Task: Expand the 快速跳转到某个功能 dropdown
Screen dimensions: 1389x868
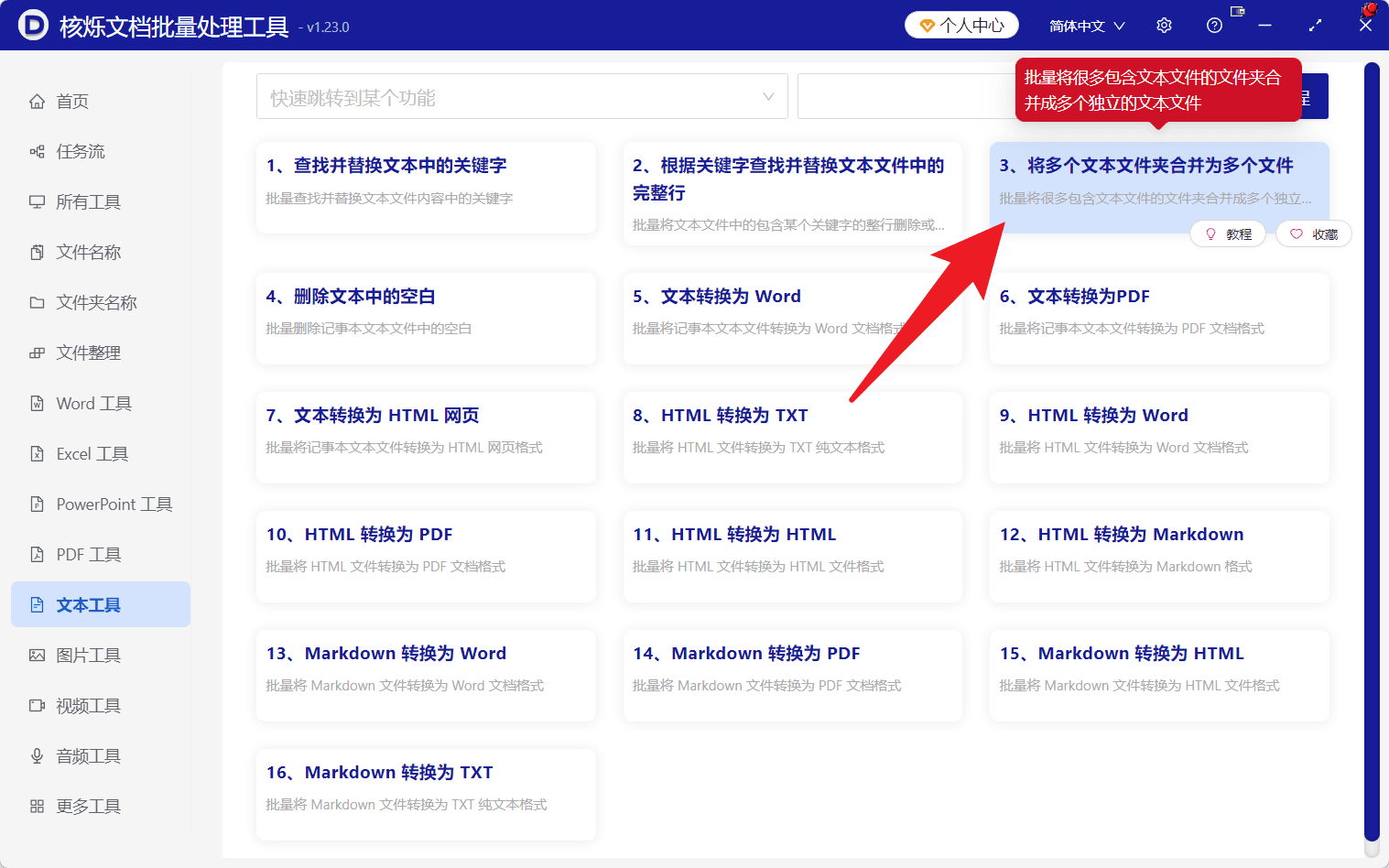Action: (x=522, y=96)
